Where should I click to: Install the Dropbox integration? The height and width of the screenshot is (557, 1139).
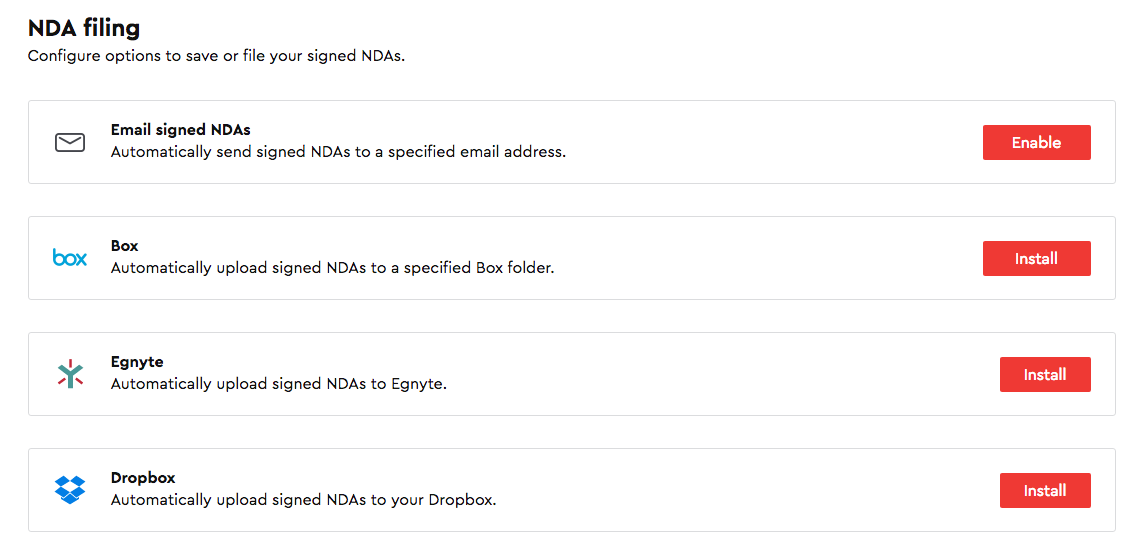coord(1044,490)
